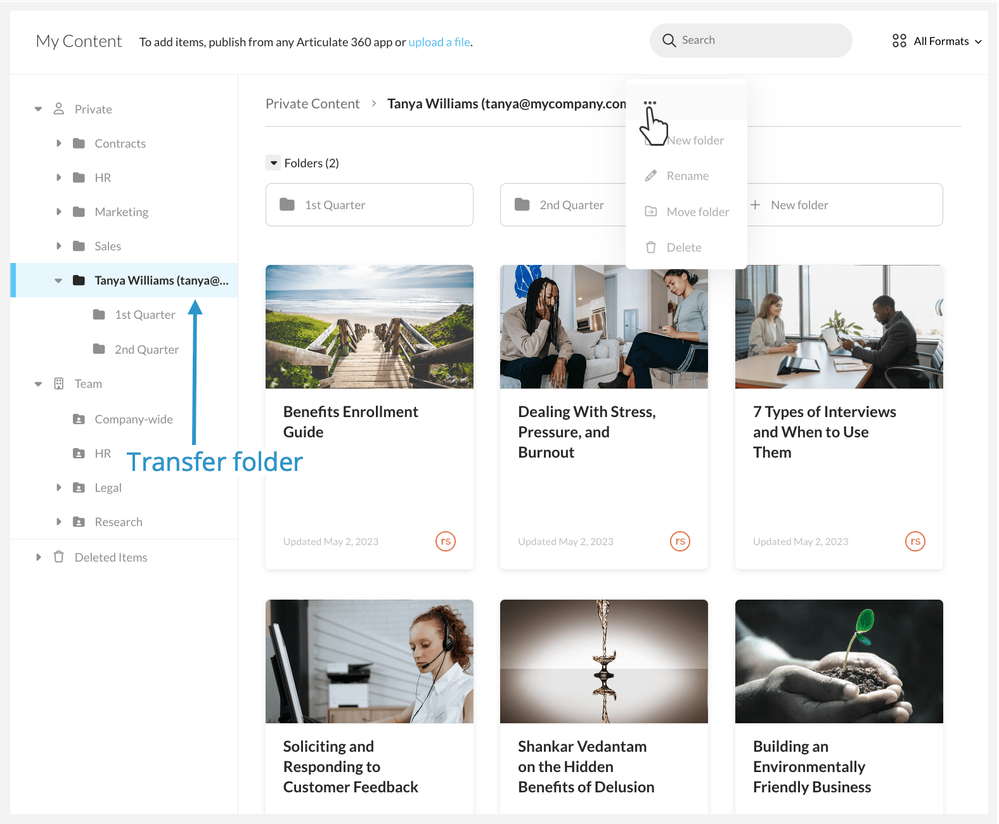
Task: Click the My Content heading
Action: pyautogui.click(x=78, y=41)
